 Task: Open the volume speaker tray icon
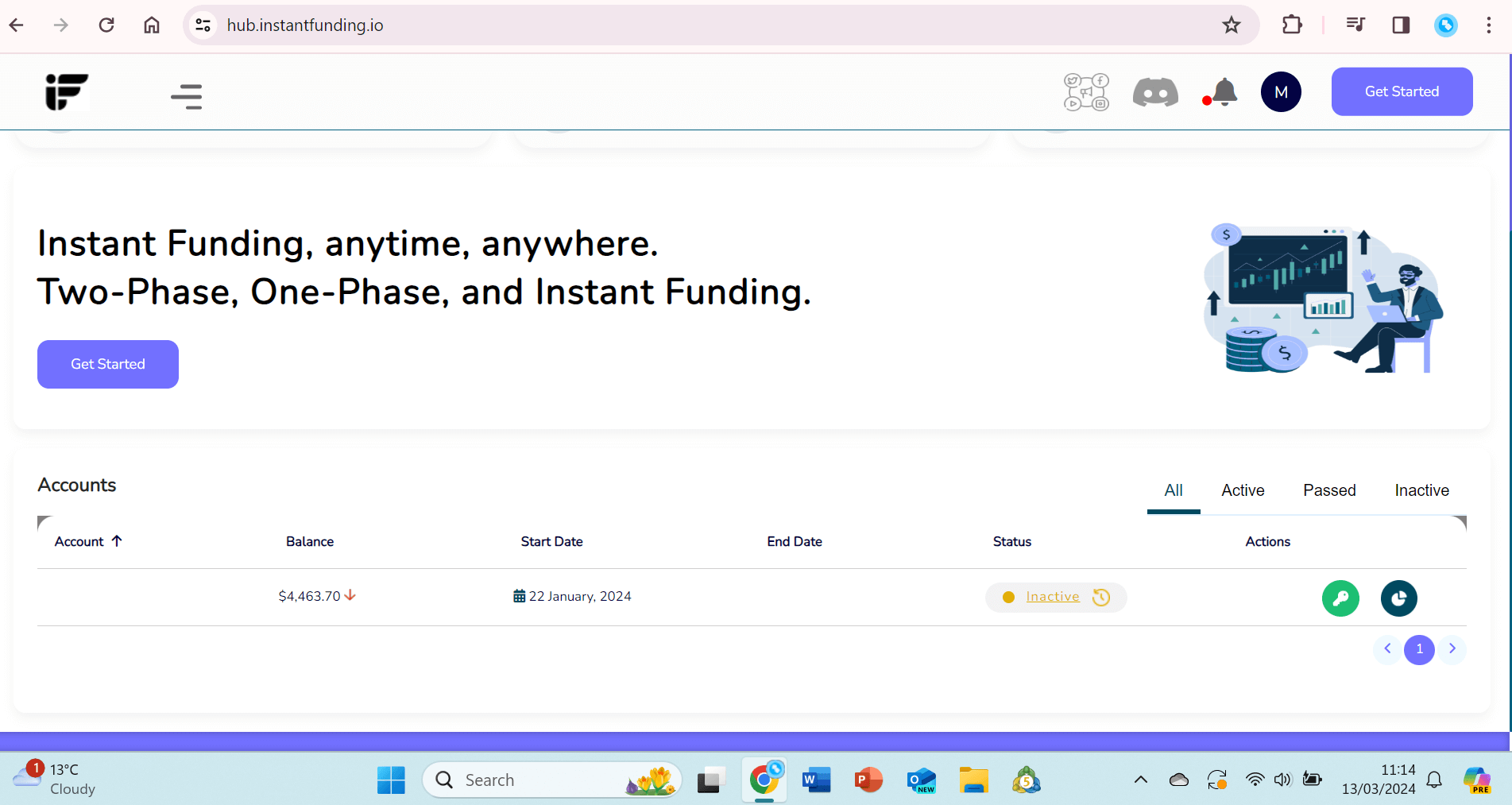point(1282,780)
